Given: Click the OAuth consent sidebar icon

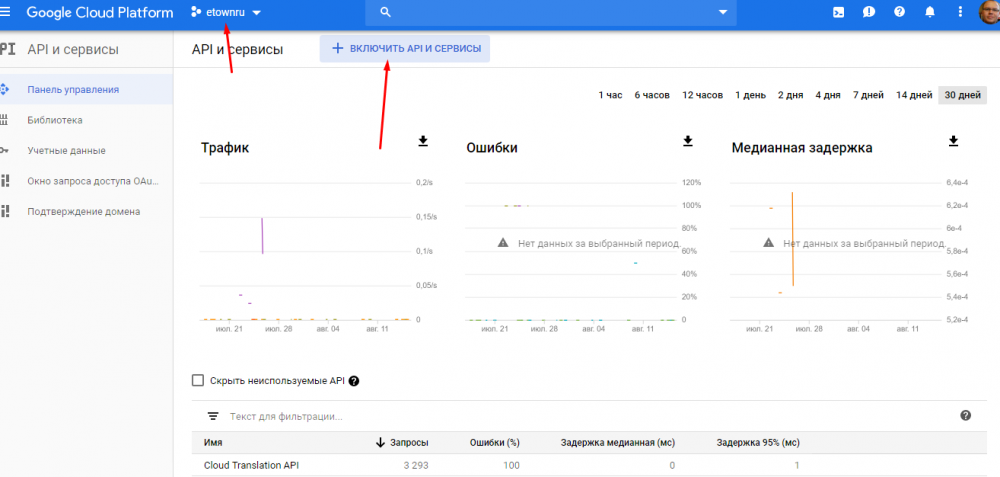Looking at the screenshot, I should point(4,181).
